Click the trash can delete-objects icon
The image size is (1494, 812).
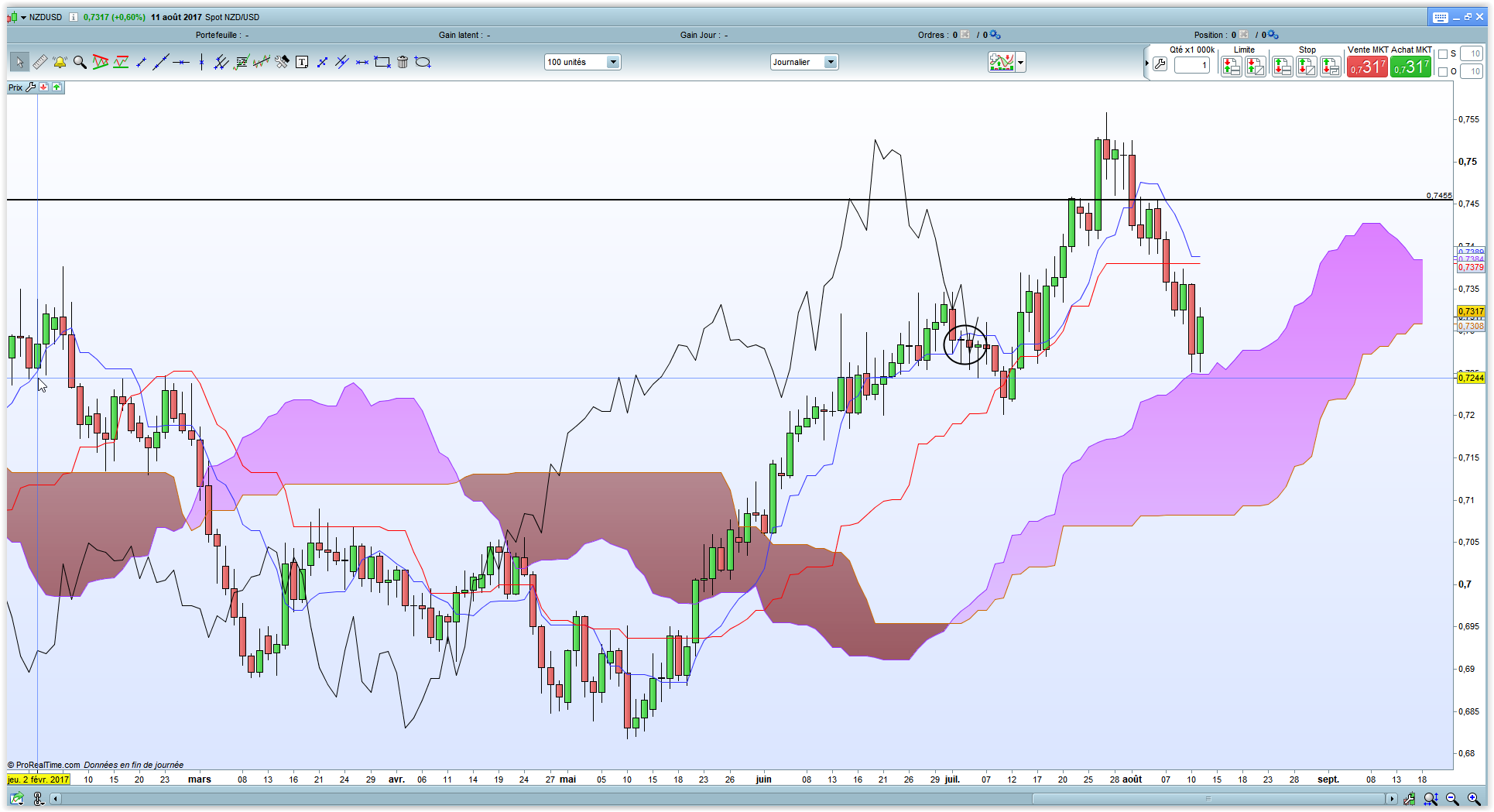[x=403, y=62]
